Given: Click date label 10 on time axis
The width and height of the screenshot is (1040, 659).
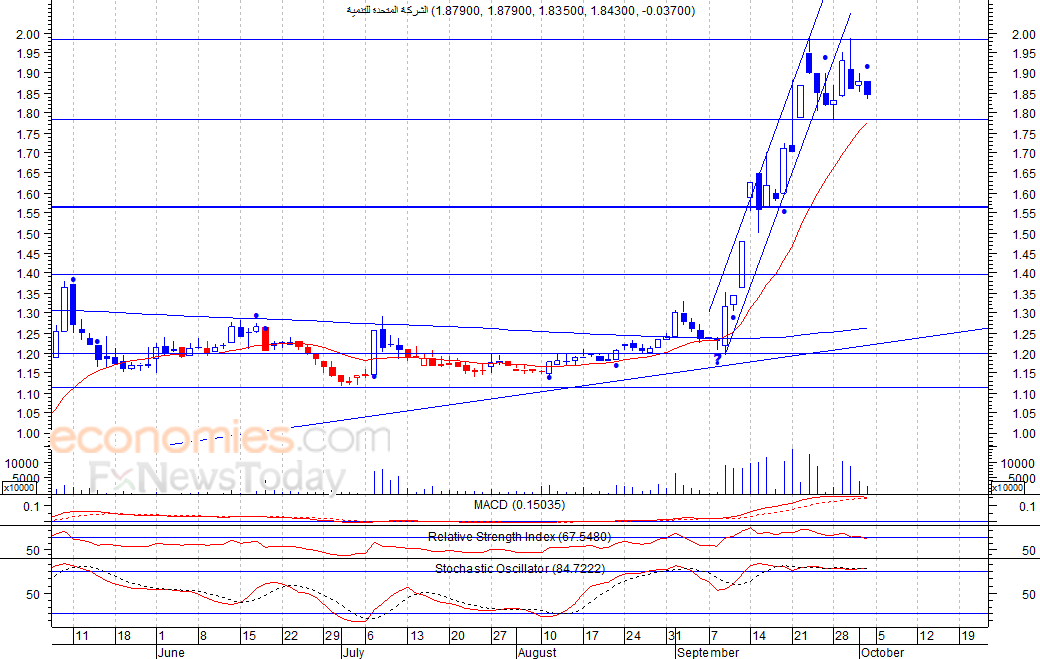Looking at the screenshot, I should click(549, 636).
